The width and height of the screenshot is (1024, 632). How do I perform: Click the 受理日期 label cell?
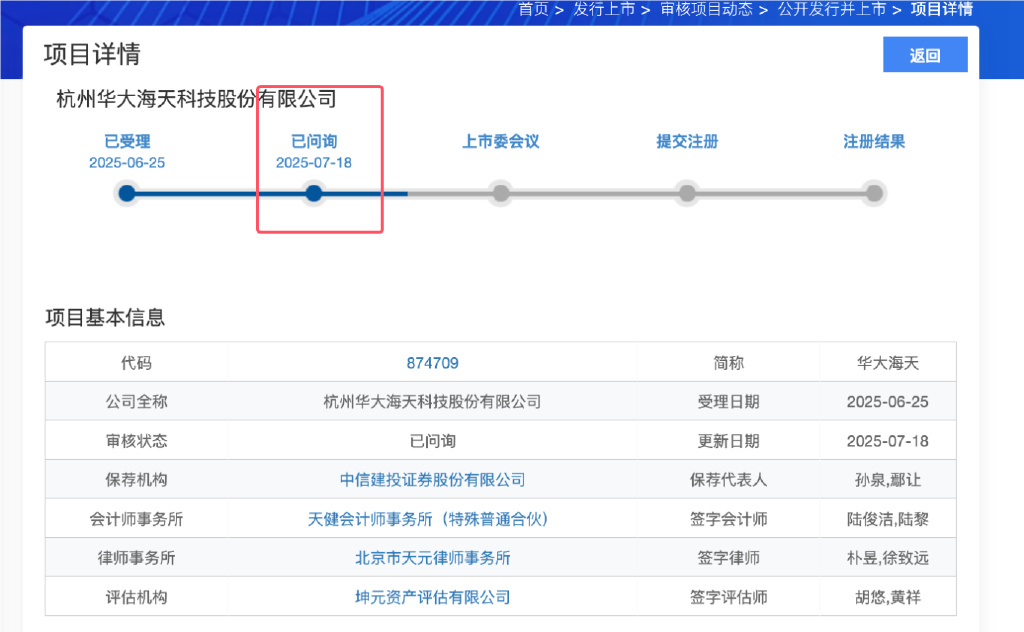pos(729,402)
